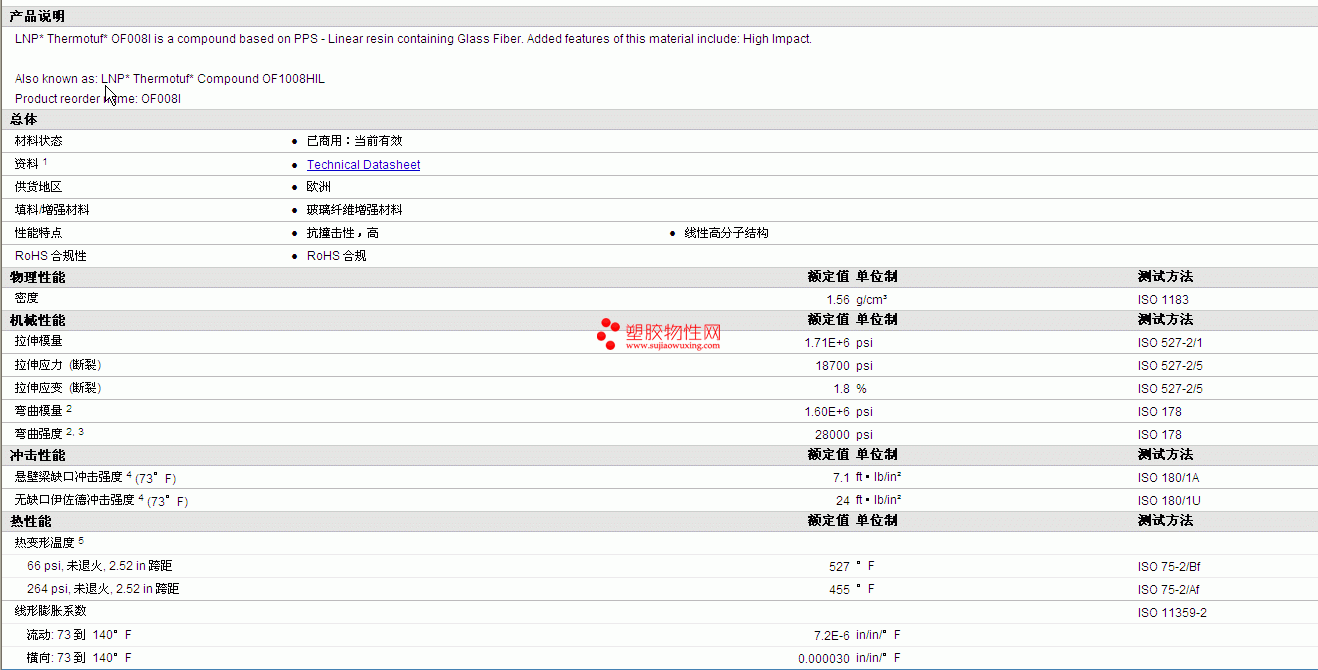
Task: Select the 拉伸应变 (断裂) label
Action: [58, 388]
